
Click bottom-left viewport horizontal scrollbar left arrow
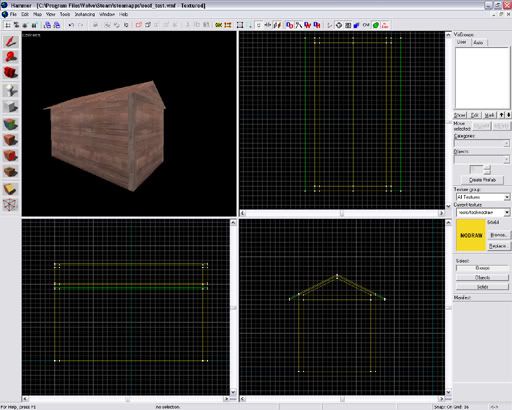pos(25,399)
